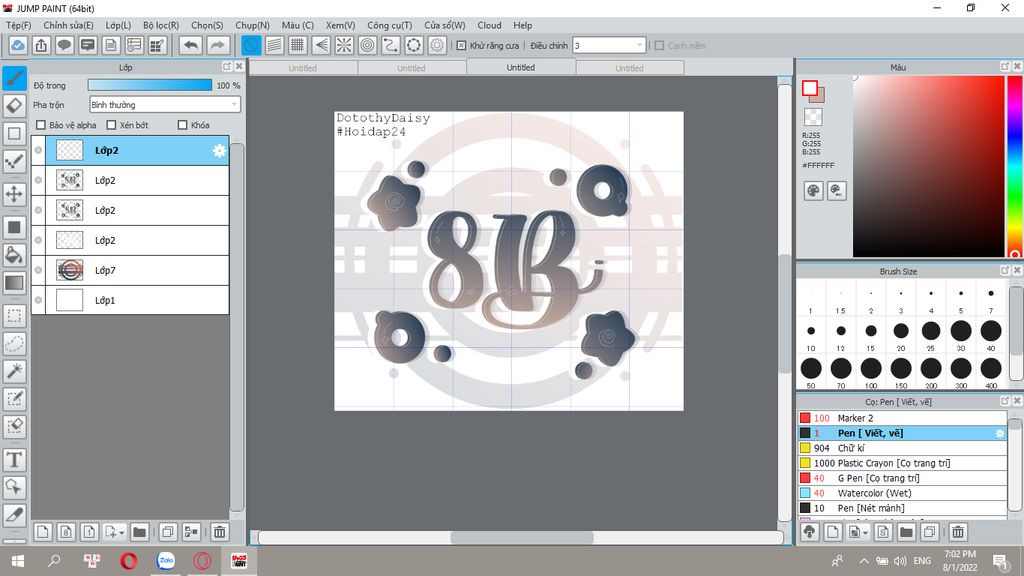Image resolution: width=1024 pixels, height=576 pixels.
Task: Select the Lớp7 layer row
Action: coord(137,270)
